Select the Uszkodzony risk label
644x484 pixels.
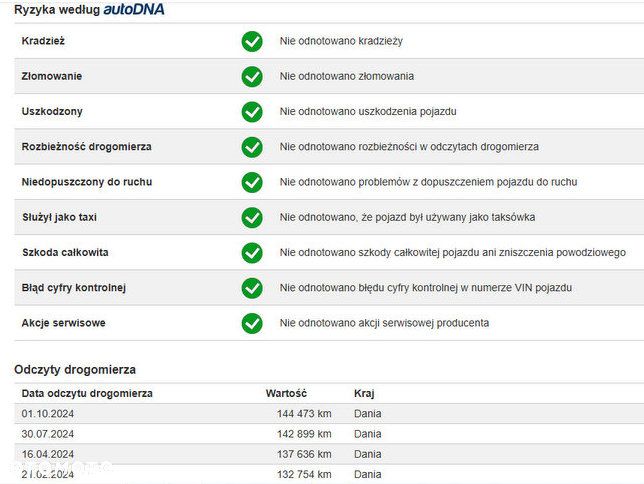point(52,112)
